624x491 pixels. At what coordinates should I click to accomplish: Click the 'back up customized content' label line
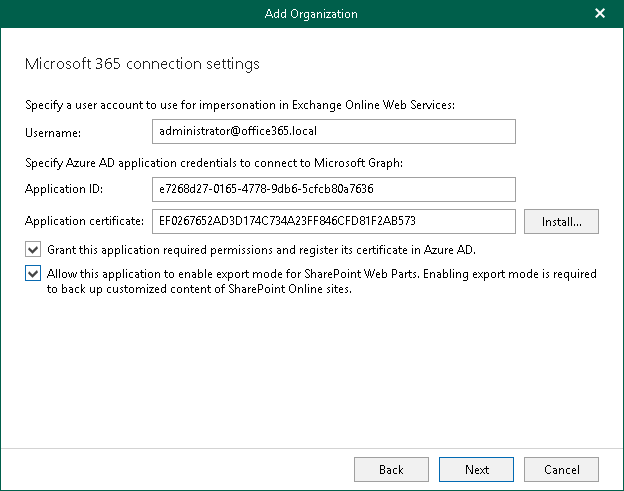tap(185, 290)
